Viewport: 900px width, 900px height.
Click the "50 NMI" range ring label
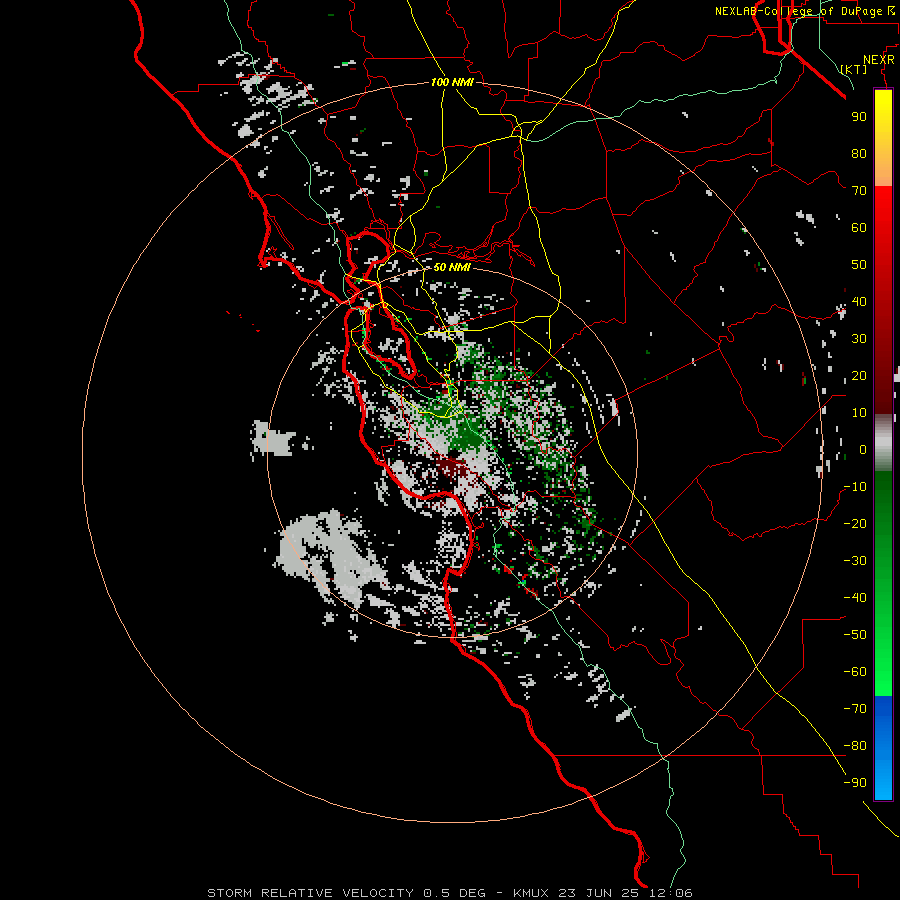point(452,267)
